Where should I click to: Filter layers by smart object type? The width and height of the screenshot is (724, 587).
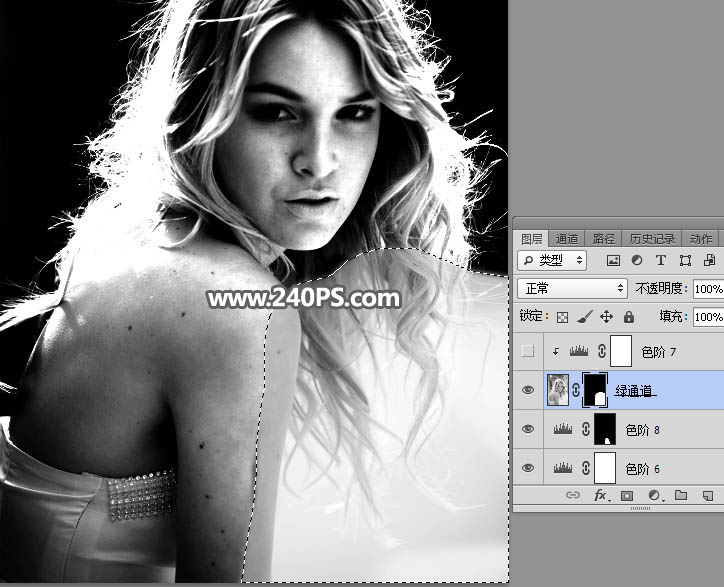[x=710, y=260]
